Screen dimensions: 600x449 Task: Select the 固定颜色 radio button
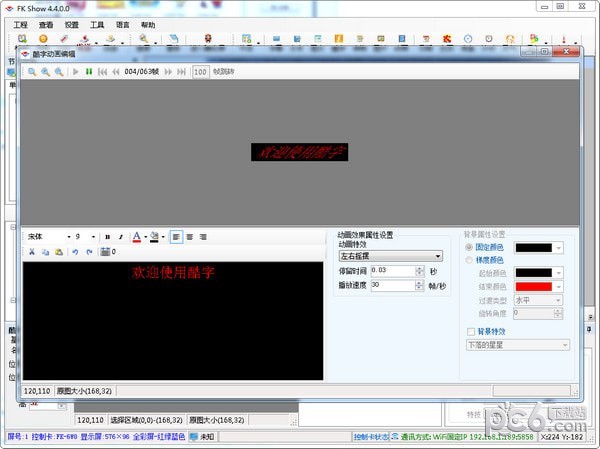pos(469,247)
